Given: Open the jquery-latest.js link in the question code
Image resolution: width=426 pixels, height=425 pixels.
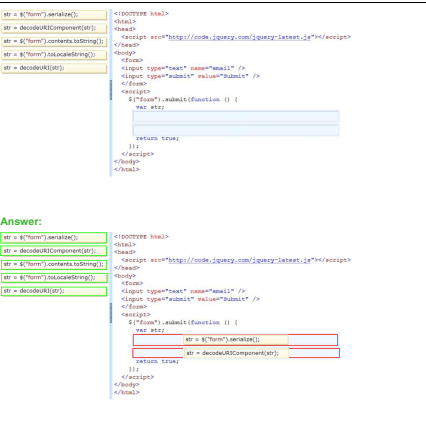Looking at the screenshot, I should tap(239, 37).
